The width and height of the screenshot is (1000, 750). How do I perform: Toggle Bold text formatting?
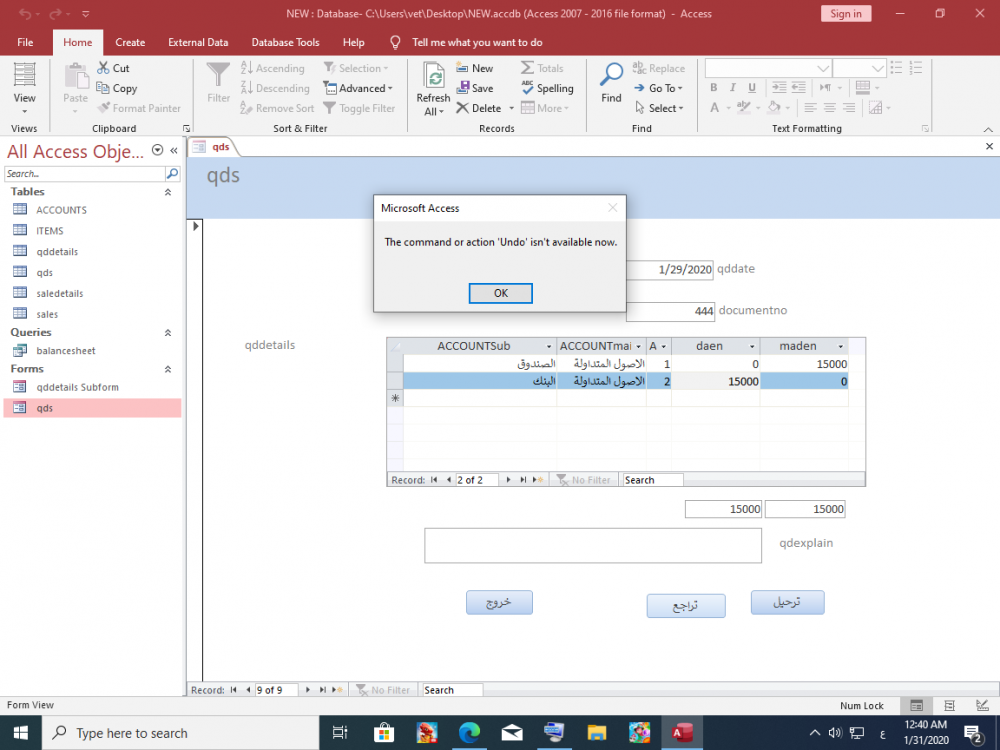pos(714,87)
